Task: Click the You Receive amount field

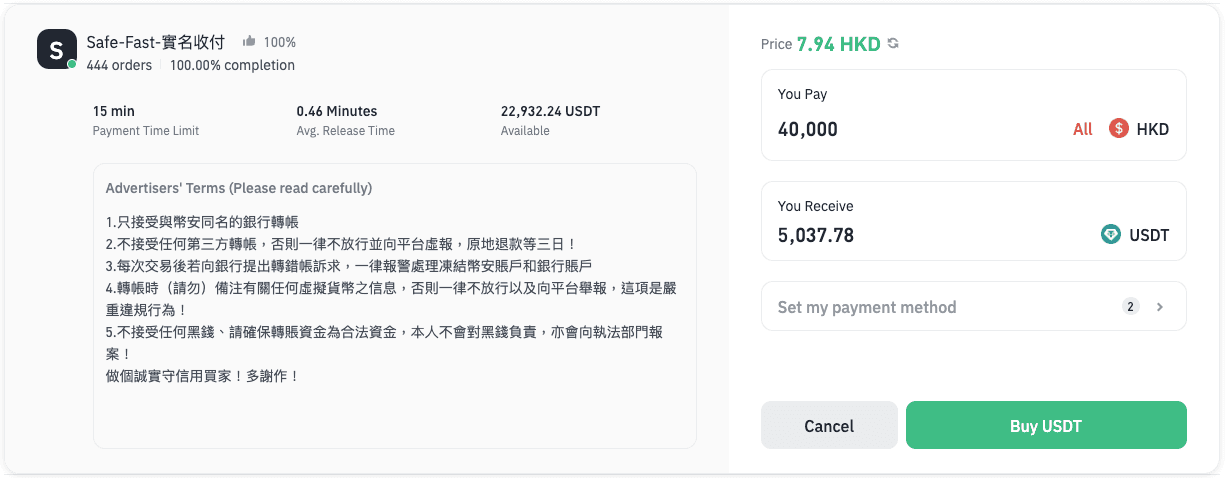Action: [974, 221]
